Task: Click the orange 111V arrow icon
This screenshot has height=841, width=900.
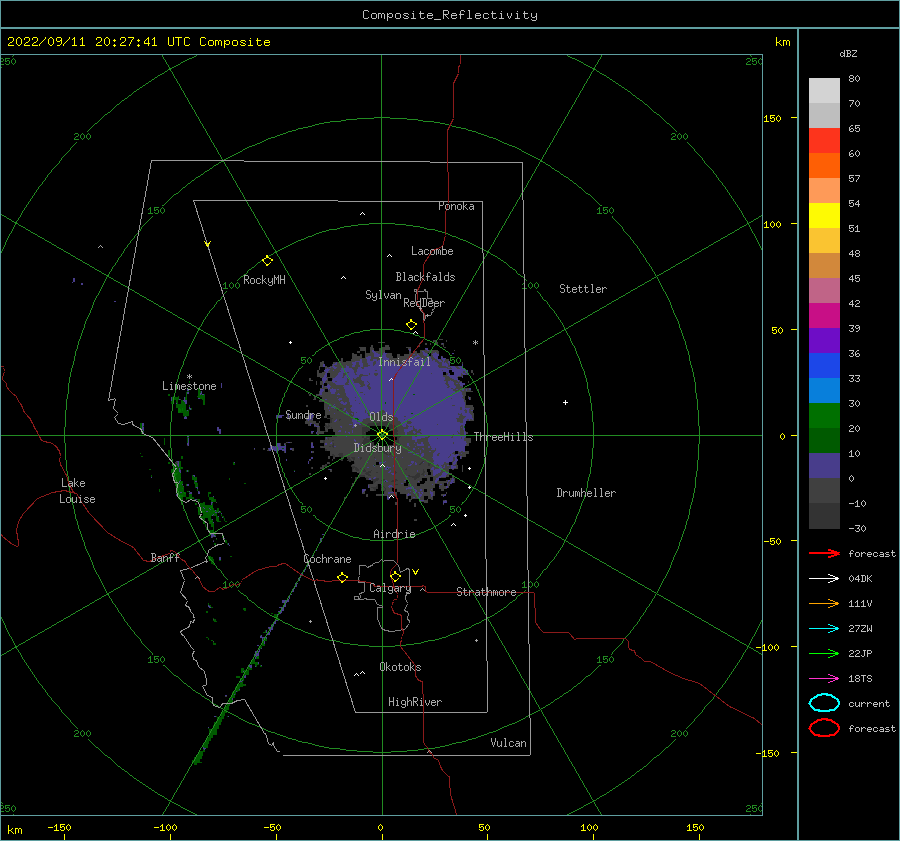Action: [824, 603]
